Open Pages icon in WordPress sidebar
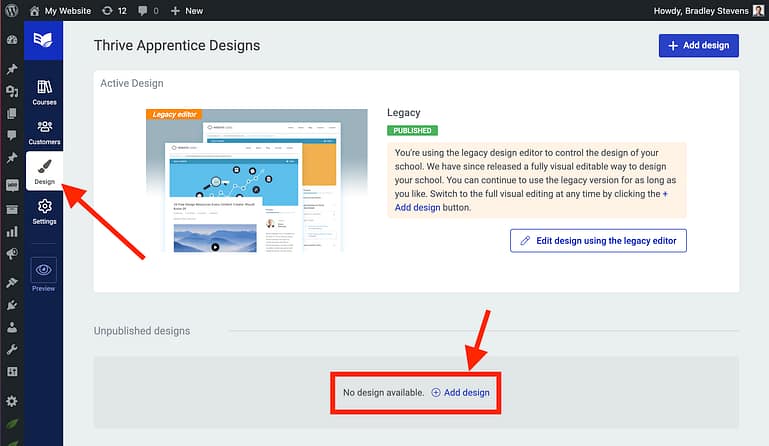The width and height of the screenshot is (769, 446). click(12, 114)
